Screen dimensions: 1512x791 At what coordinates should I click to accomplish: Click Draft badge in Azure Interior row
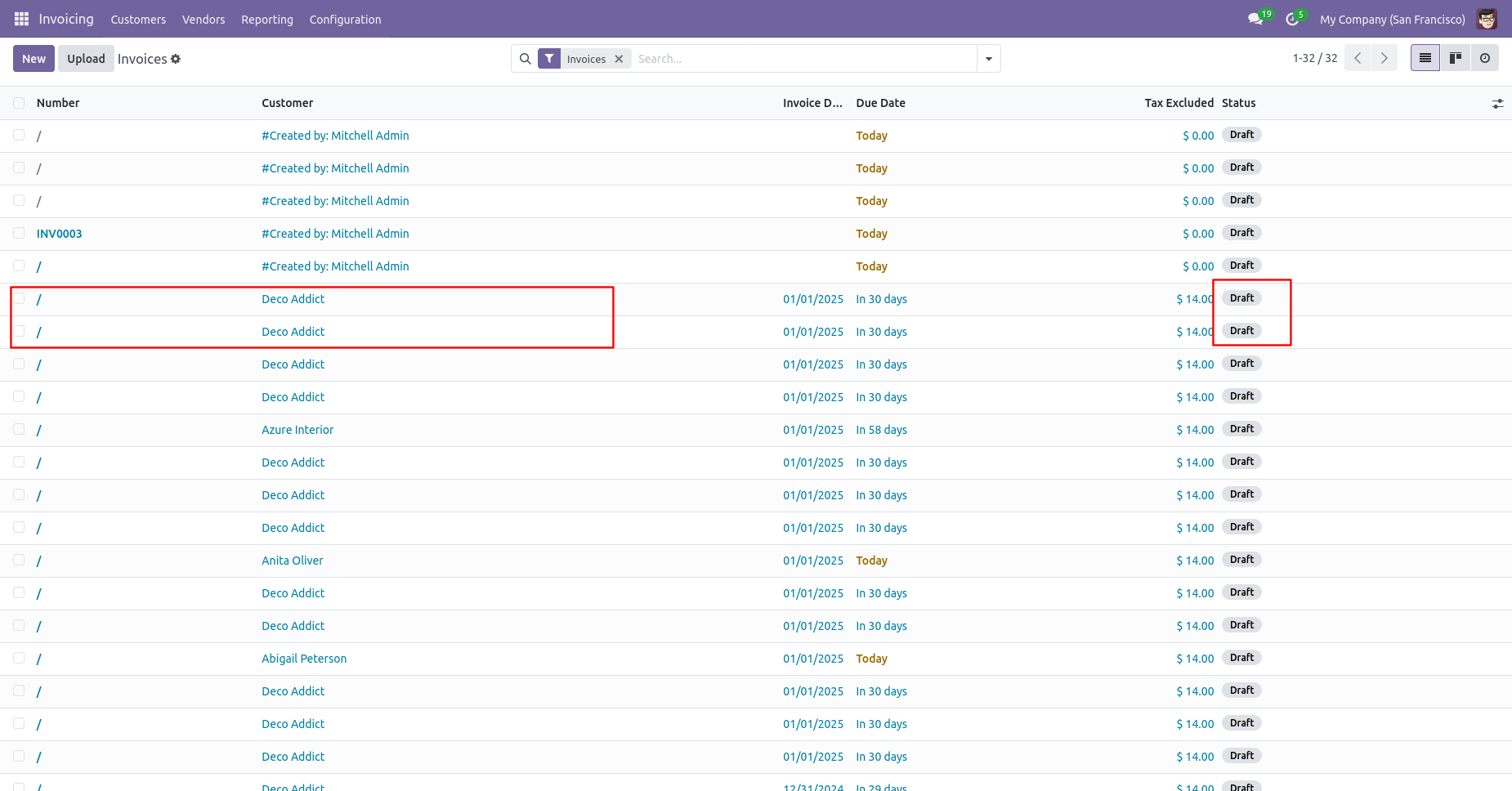(x=1241, y=429)
